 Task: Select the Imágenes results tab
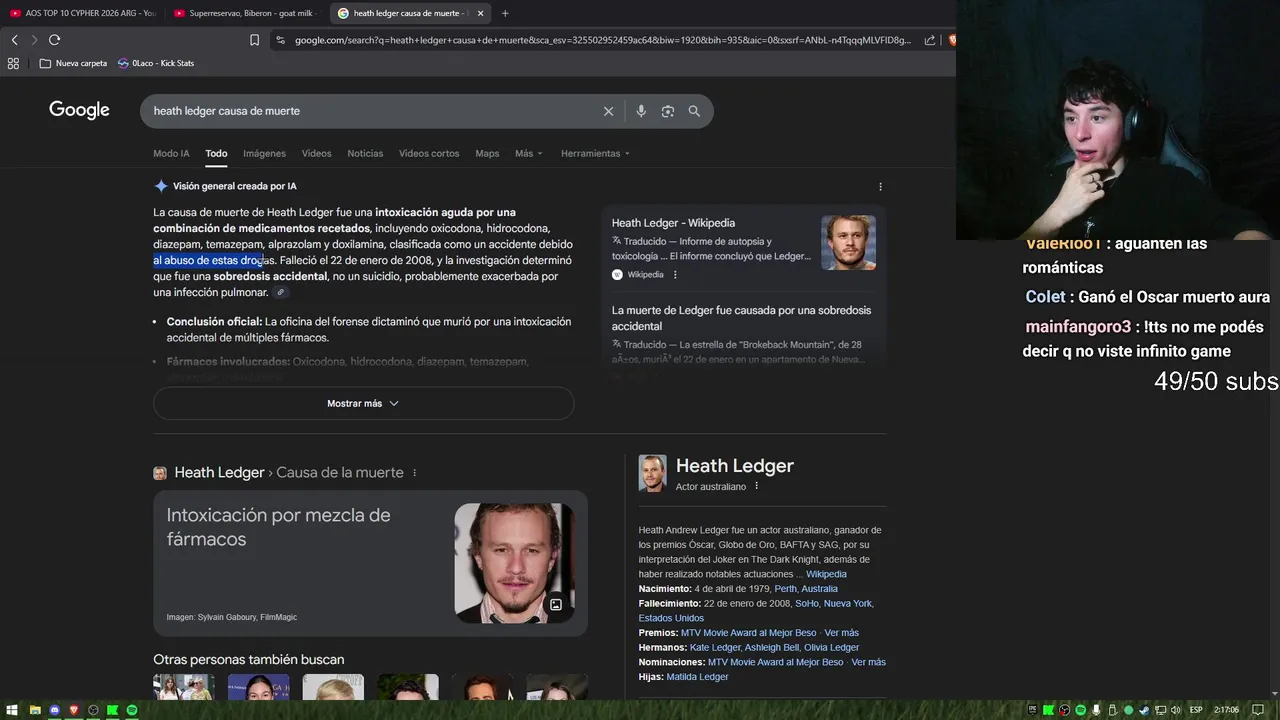point(264,153)
